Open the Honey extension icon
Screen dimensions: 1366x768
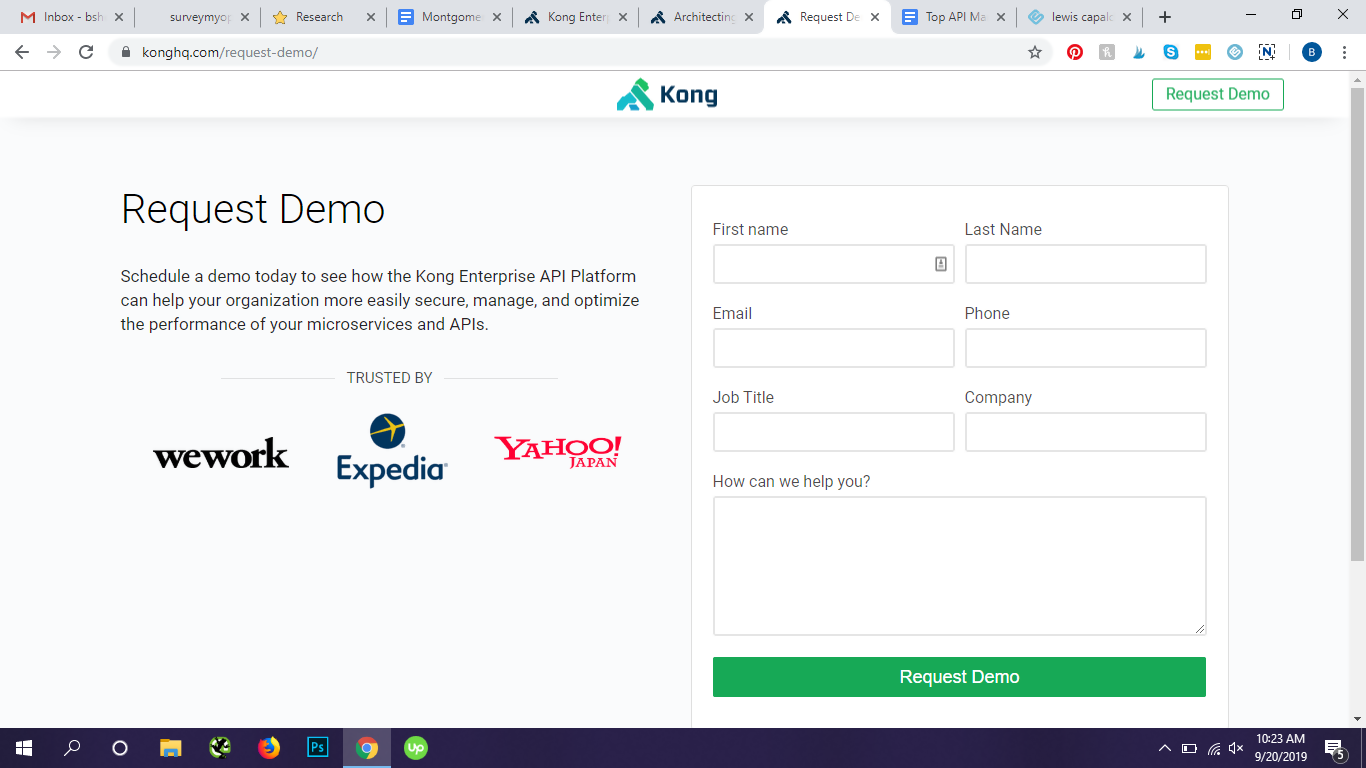coord(1107,52)
